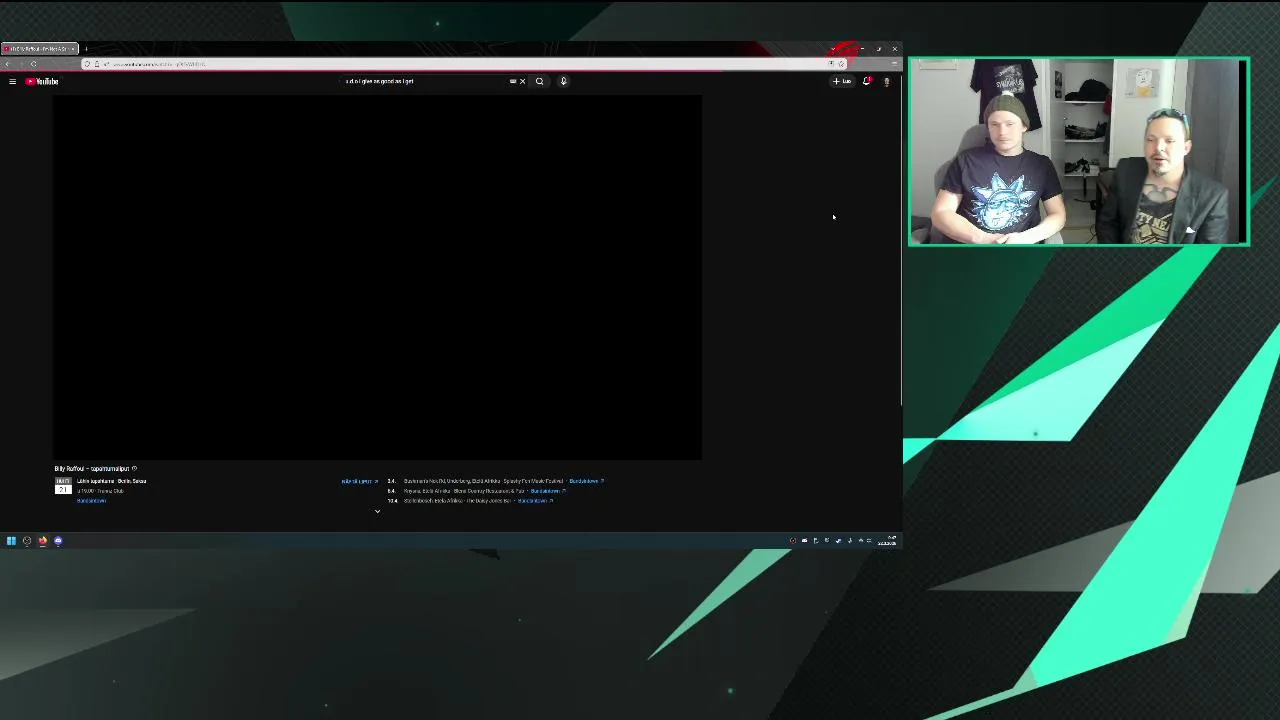Open the orange browser taskbar icon

(42, 541)
